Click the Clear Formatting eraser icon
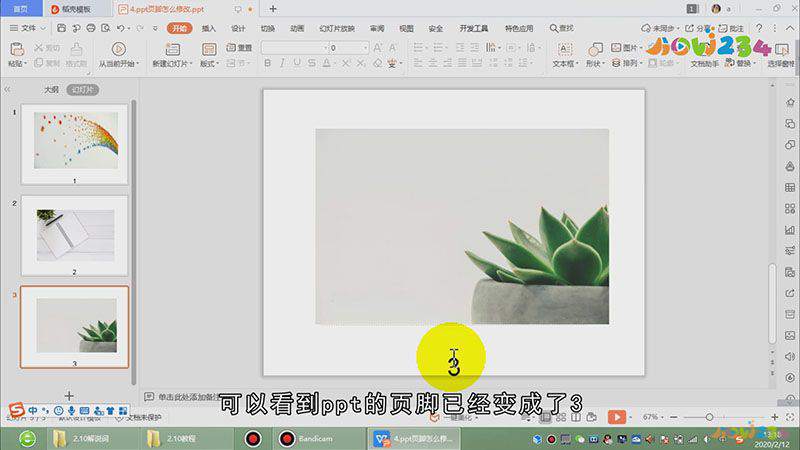This screenshot has height=450, width=800. [377, 63]
